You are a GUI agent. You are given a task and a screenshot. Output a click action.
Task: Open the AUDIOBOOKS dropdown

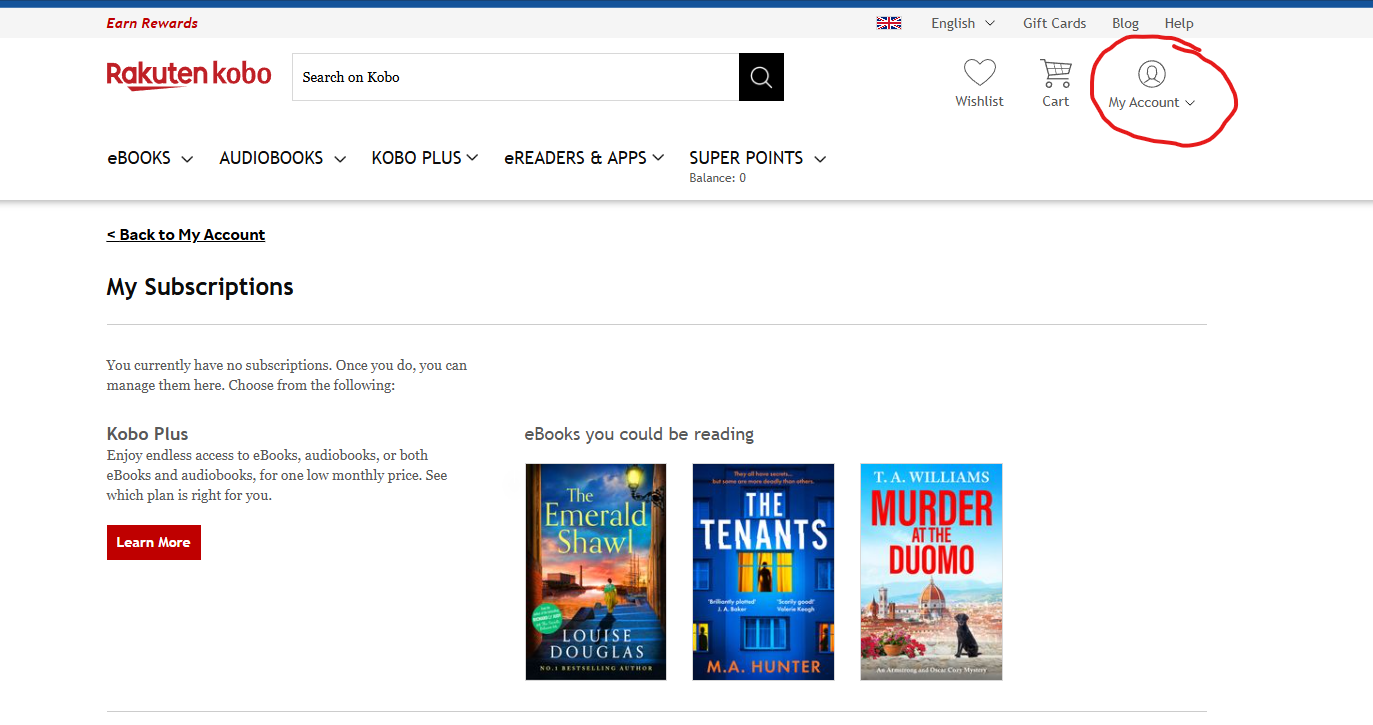coord(280,157)
